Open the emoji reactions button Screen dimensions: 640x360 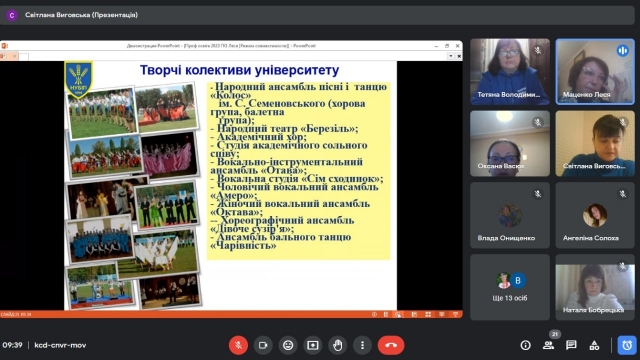pos(288,345)
